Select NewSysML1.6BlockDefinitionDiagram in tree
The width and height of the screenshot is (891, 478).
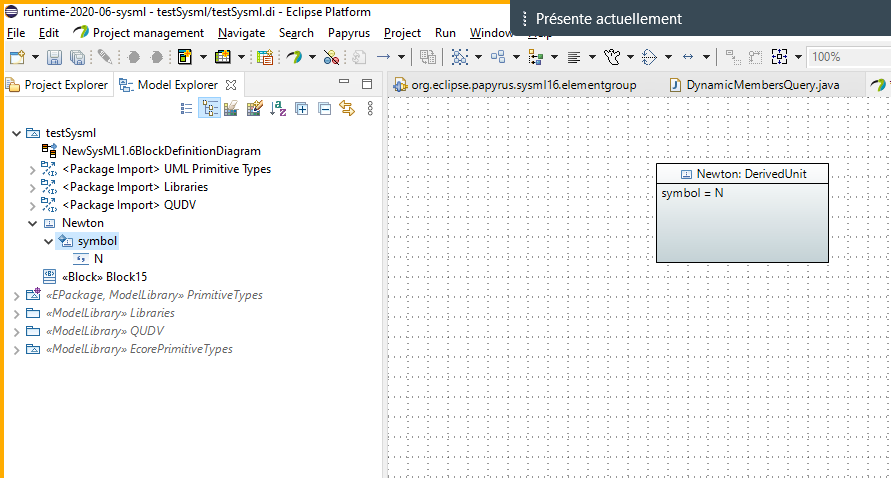[161, 151]
